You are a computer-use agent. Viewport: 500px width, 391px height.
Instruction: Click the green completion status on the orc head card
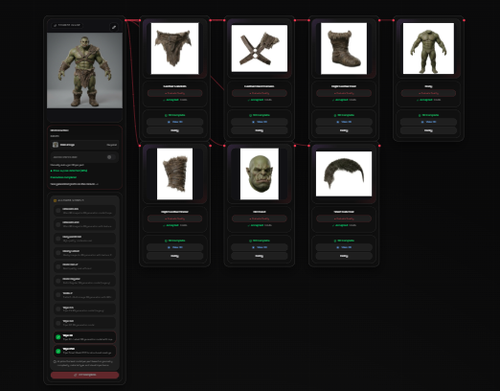[x=259, y=241]
